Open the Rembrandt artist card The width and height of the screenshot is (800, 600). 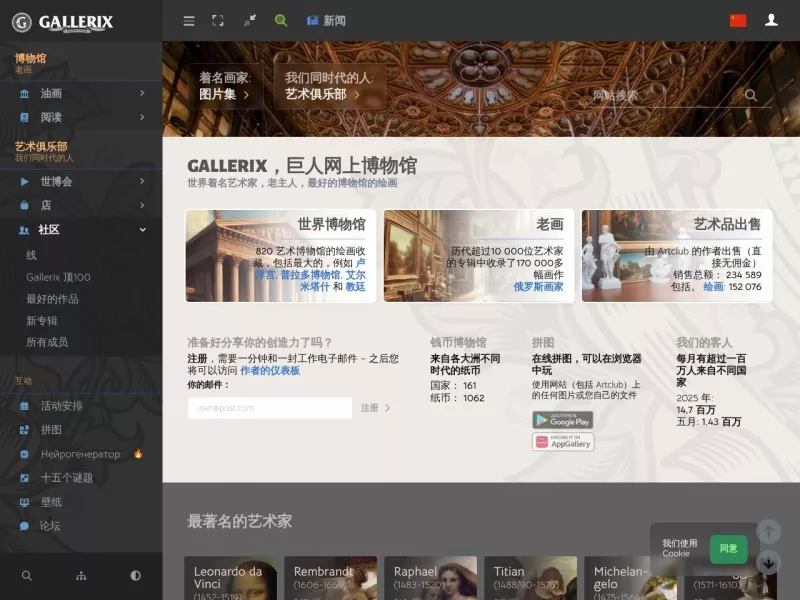[x=331, y=578]
